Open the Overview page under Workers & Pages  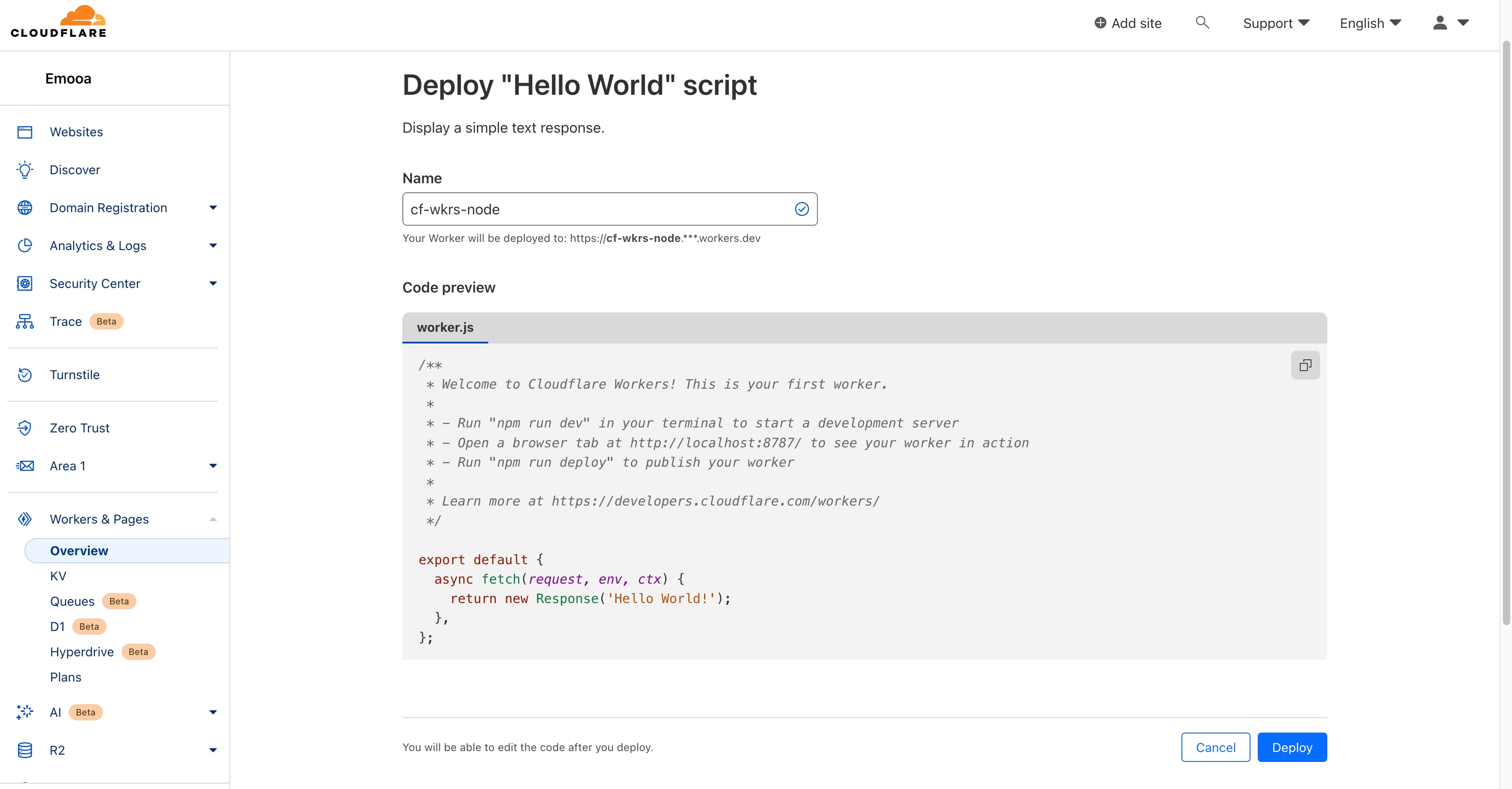(x=127, y=551)
